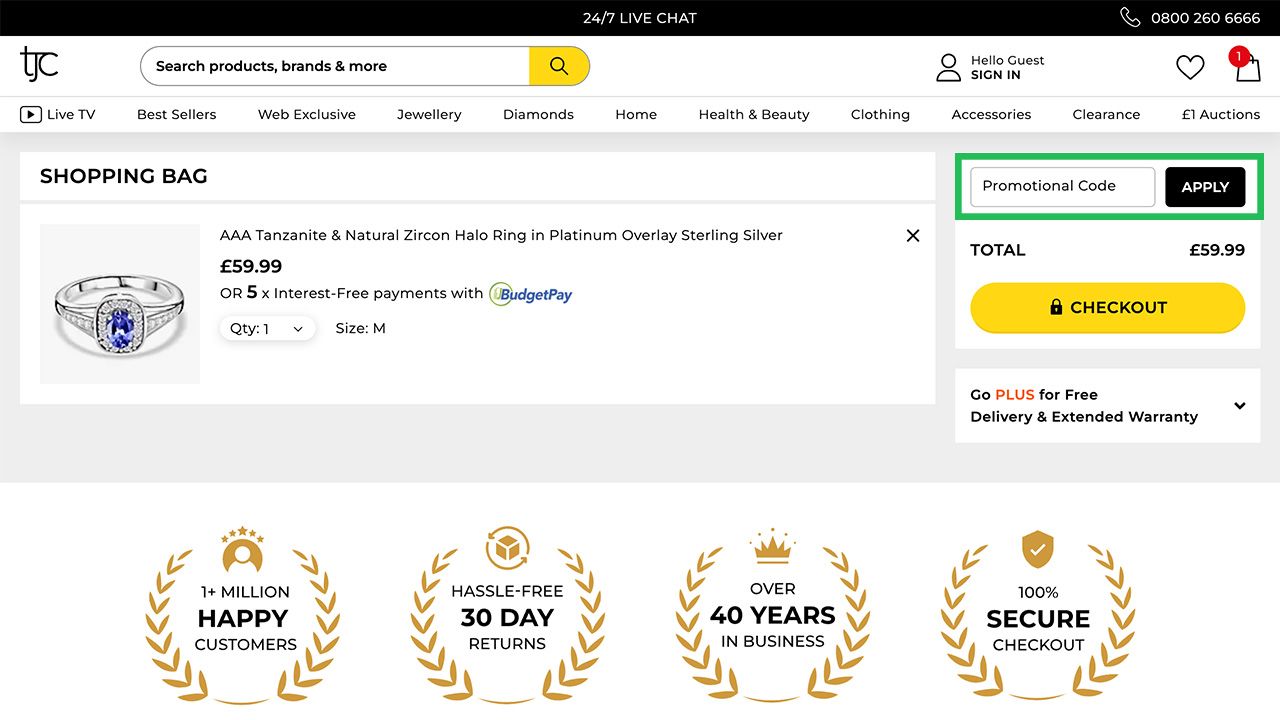Click the Tanzanite ring product title
1280x720 pixels.
501,235
